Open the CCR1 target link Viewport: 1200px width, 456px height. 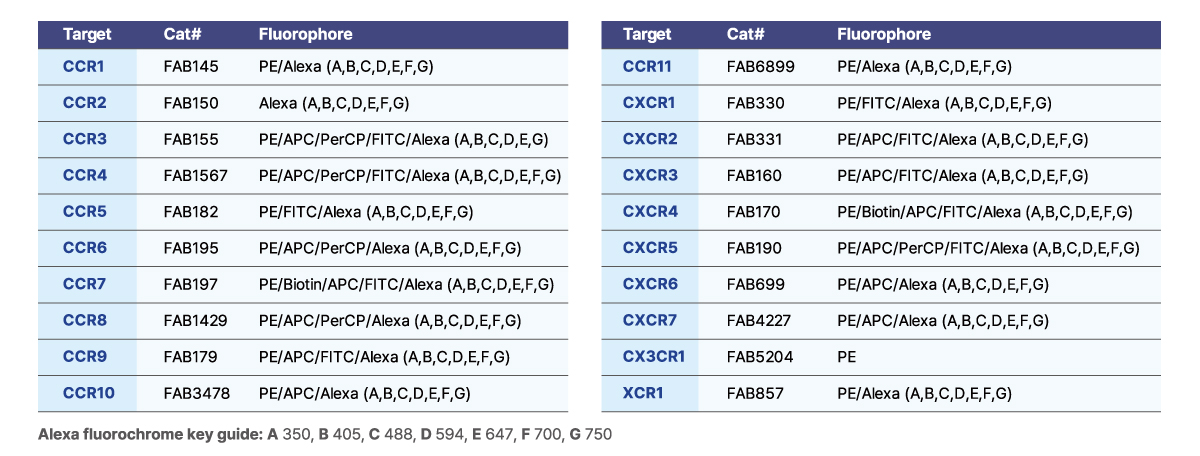pyautogui.click(x=84, y=67)
